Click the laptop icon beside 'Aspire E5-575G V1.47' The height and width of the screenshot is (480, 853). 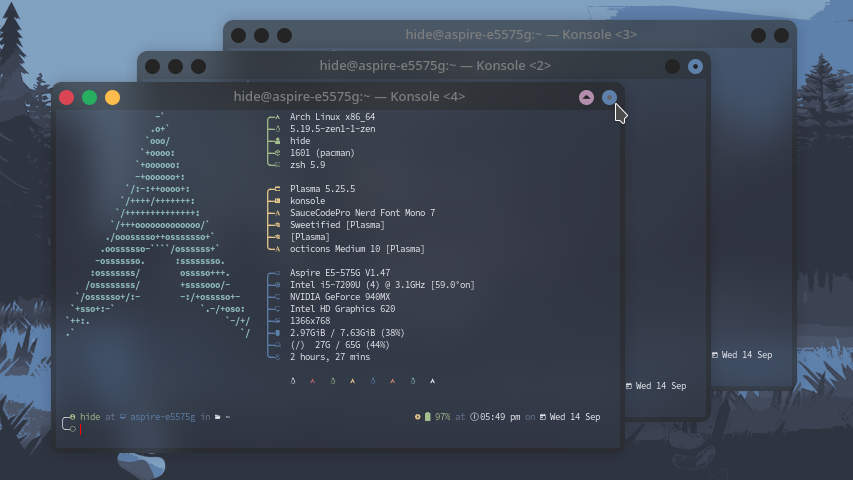click(x=277, y=273)
